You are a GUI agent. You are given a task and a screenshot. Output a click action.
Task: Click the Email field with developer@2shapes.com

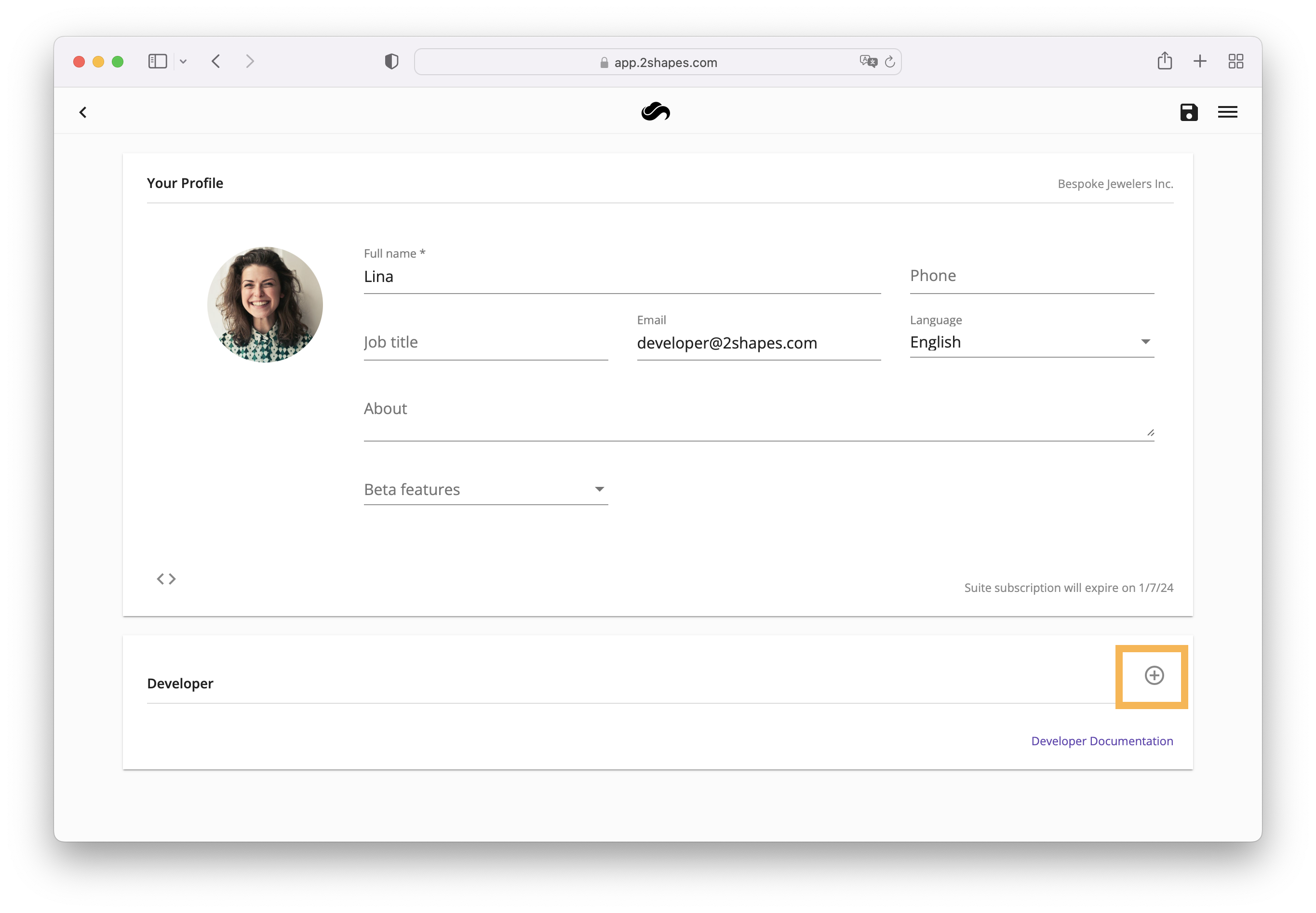(758, 343)
